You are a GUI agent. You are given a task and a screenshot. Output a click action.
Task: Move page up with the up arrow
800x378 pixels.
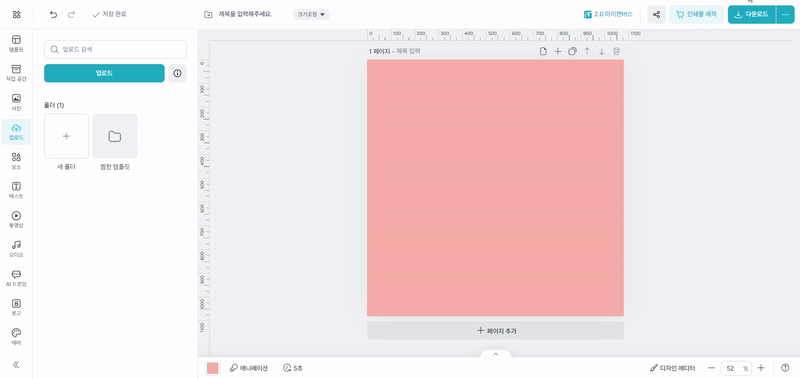point(587,51)
